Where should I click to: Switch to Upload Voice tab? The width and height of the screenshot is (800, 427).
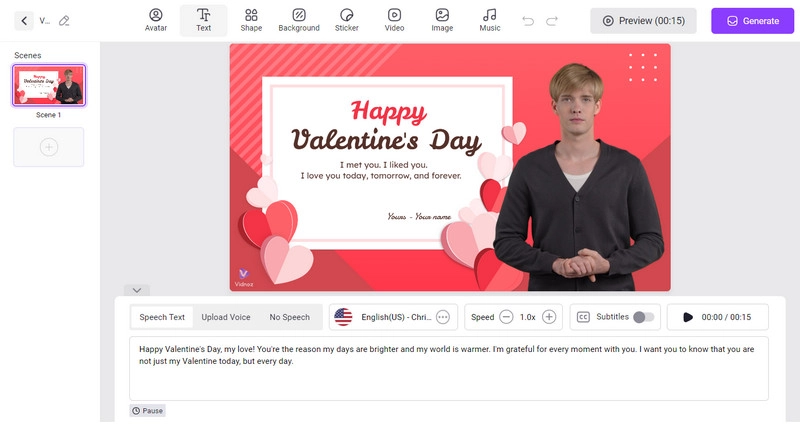tap(226, 317)
